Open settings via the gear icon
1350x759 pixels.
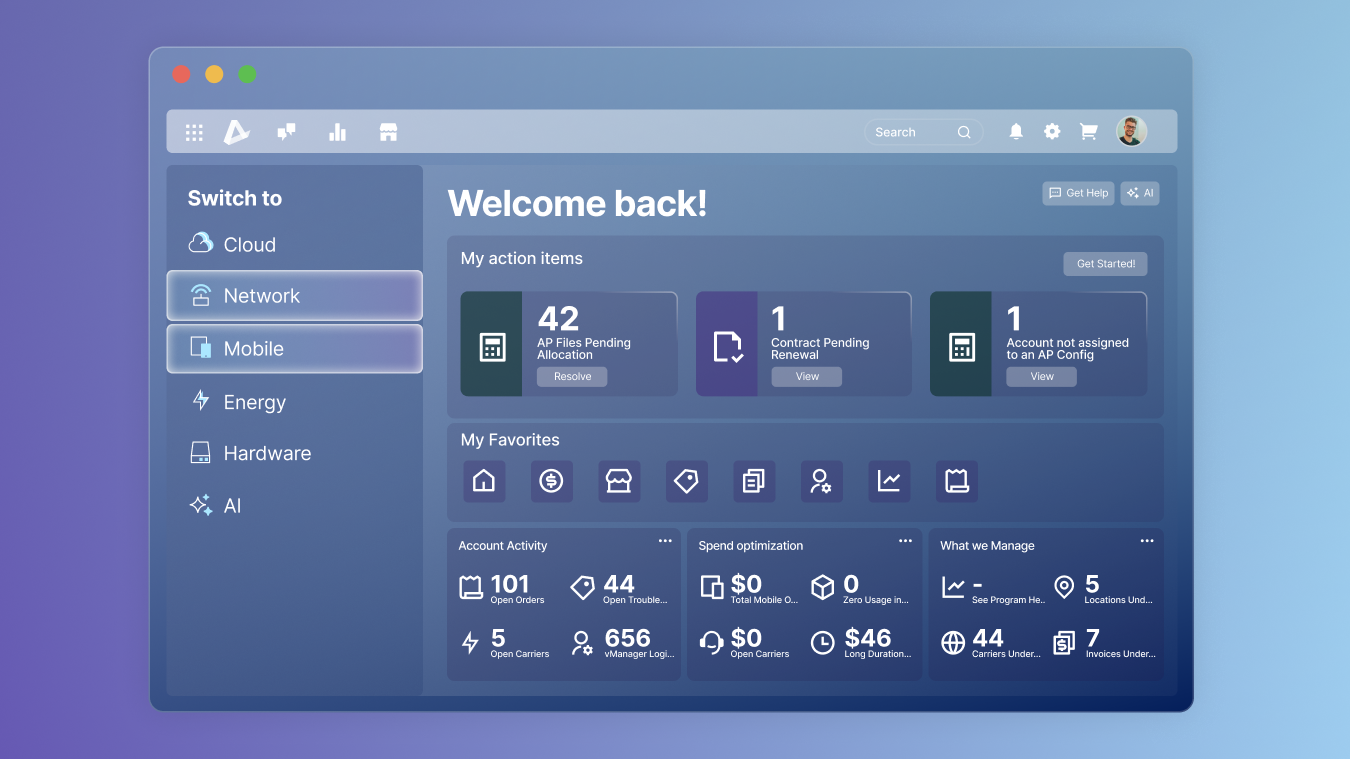[1052, 132]
